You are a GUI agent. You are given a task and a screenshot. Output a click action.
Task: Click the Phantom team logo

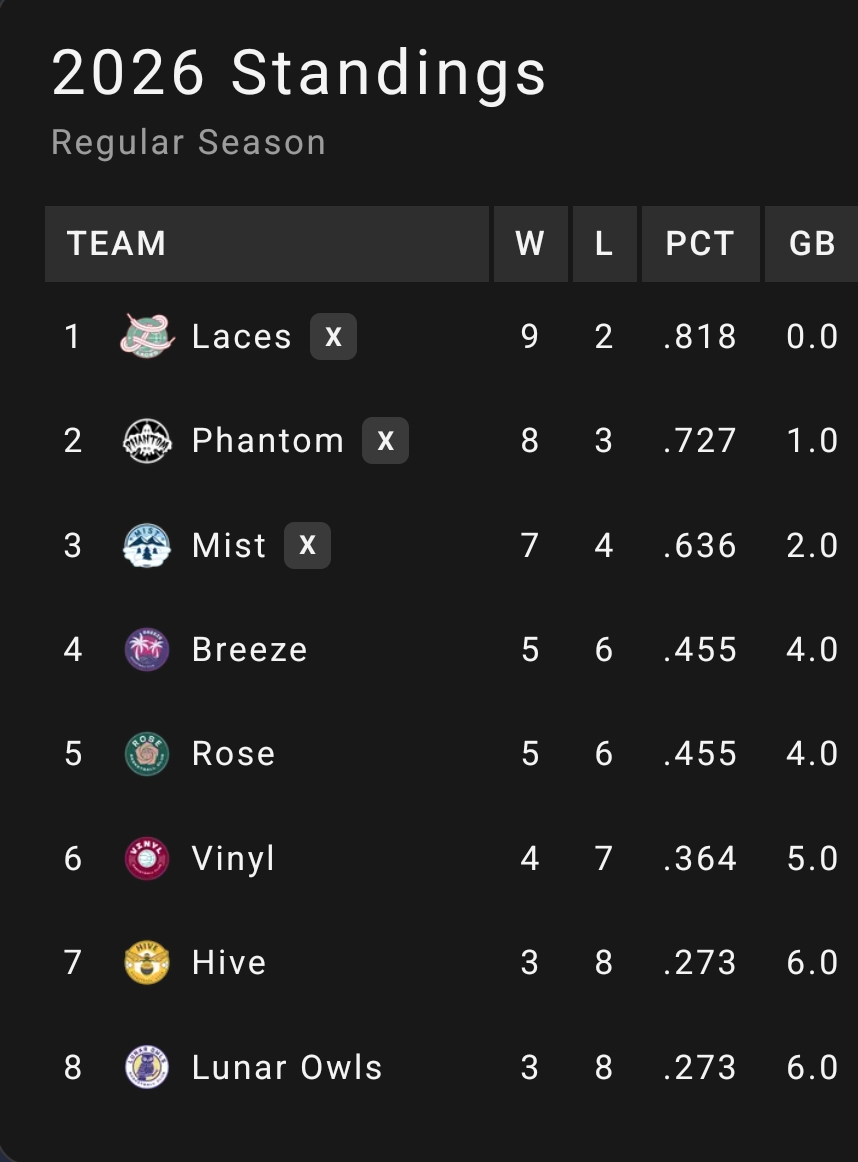coord(147,441)
